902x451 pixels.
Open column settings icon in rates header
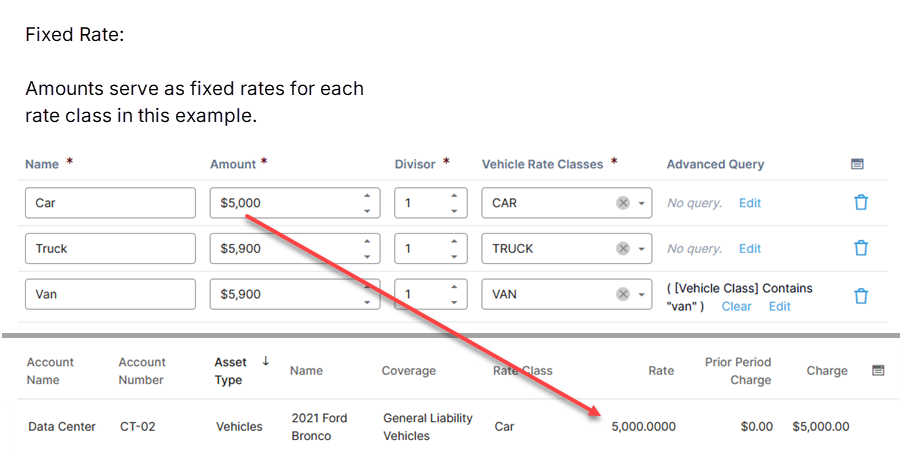click(857, 164)
